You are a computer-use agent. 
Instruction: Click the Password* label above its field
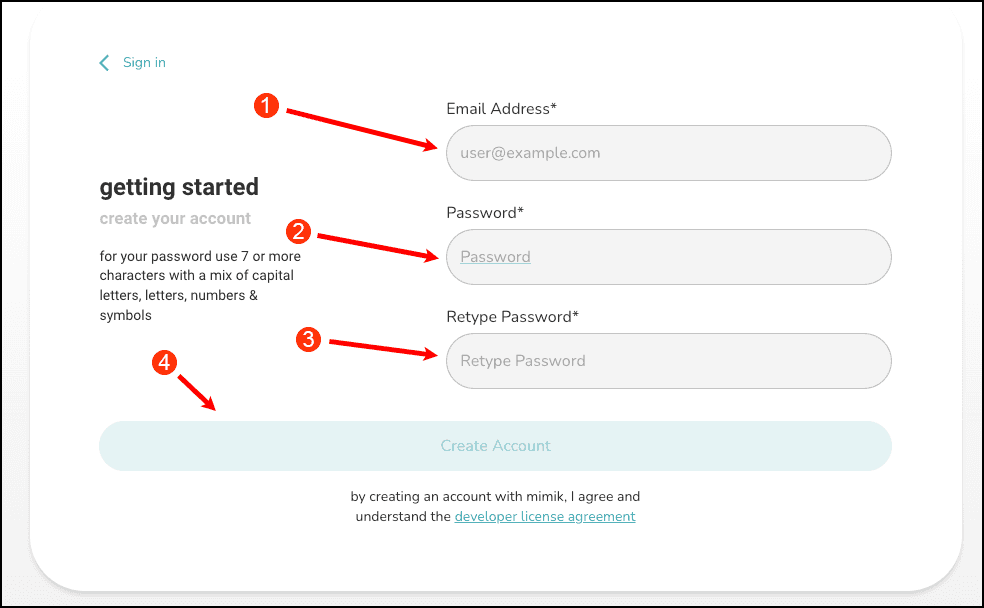484,213
